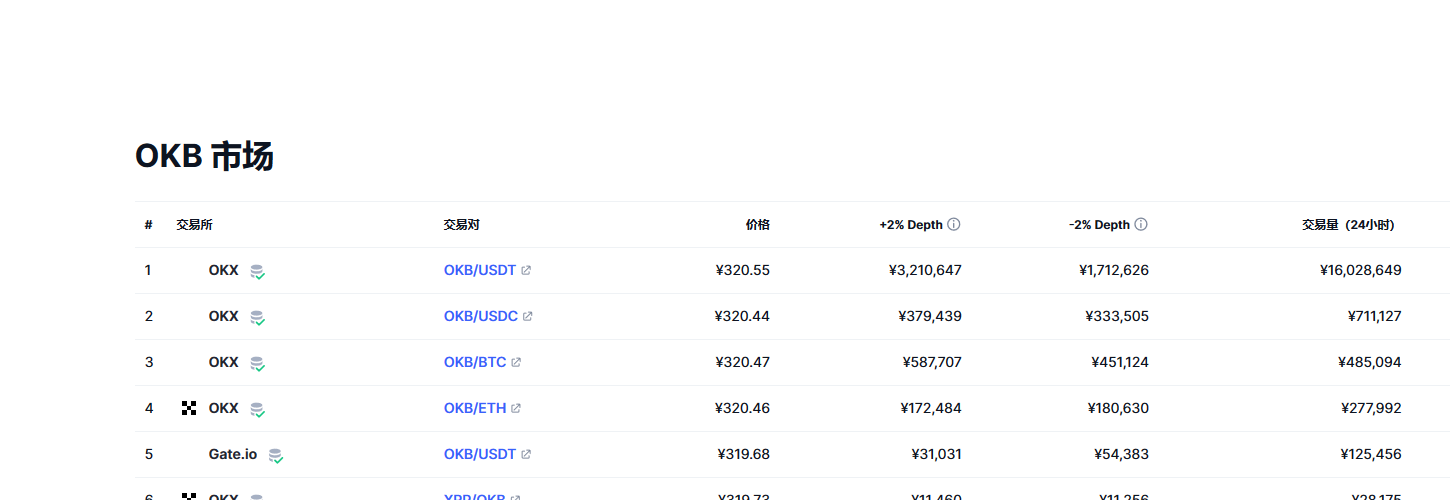
Task: Click the depth value ¥587,707
Action: pos(932,362)
